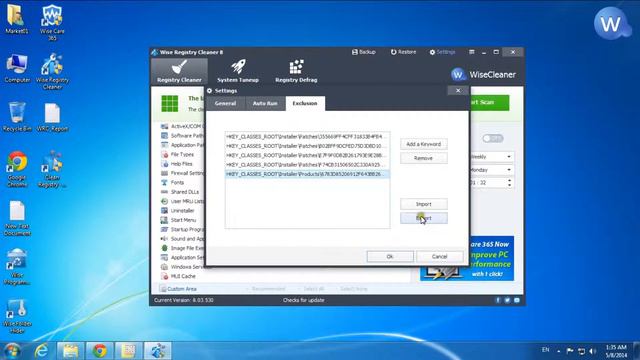
Task: Select second Installer\Patches exclusion entry
Action: point(307,146)
